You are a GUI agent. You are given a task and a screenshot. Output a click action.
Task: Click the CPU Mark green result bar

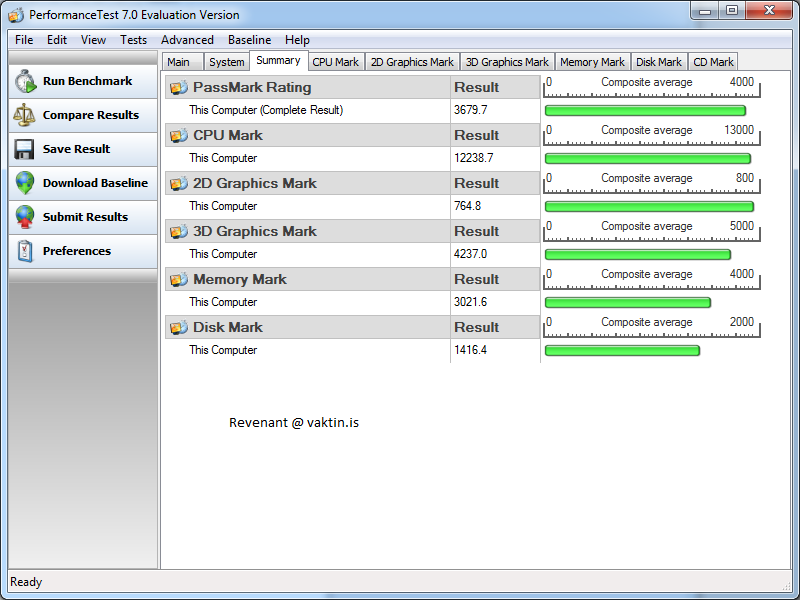click(647, 158)
